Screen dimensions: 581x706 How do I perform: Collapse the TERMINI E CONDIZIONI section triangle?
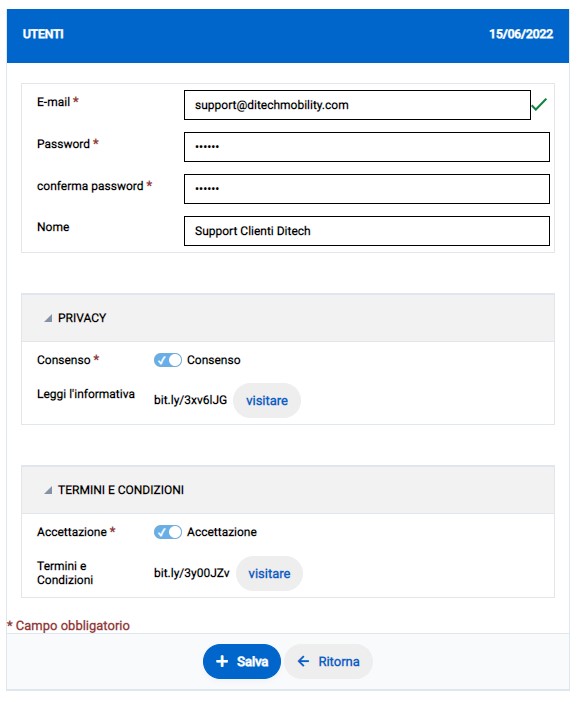click(x=48, y=490)
